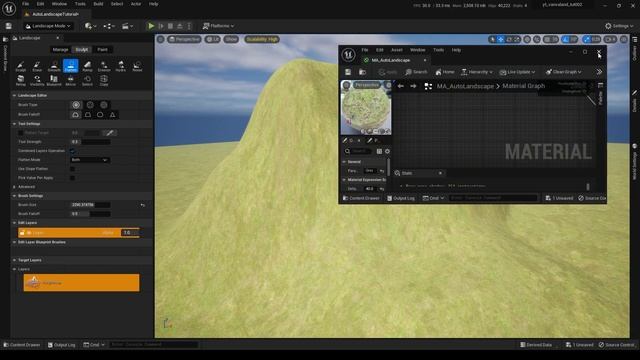Collapse the Brush Settings section

(14, 196)
